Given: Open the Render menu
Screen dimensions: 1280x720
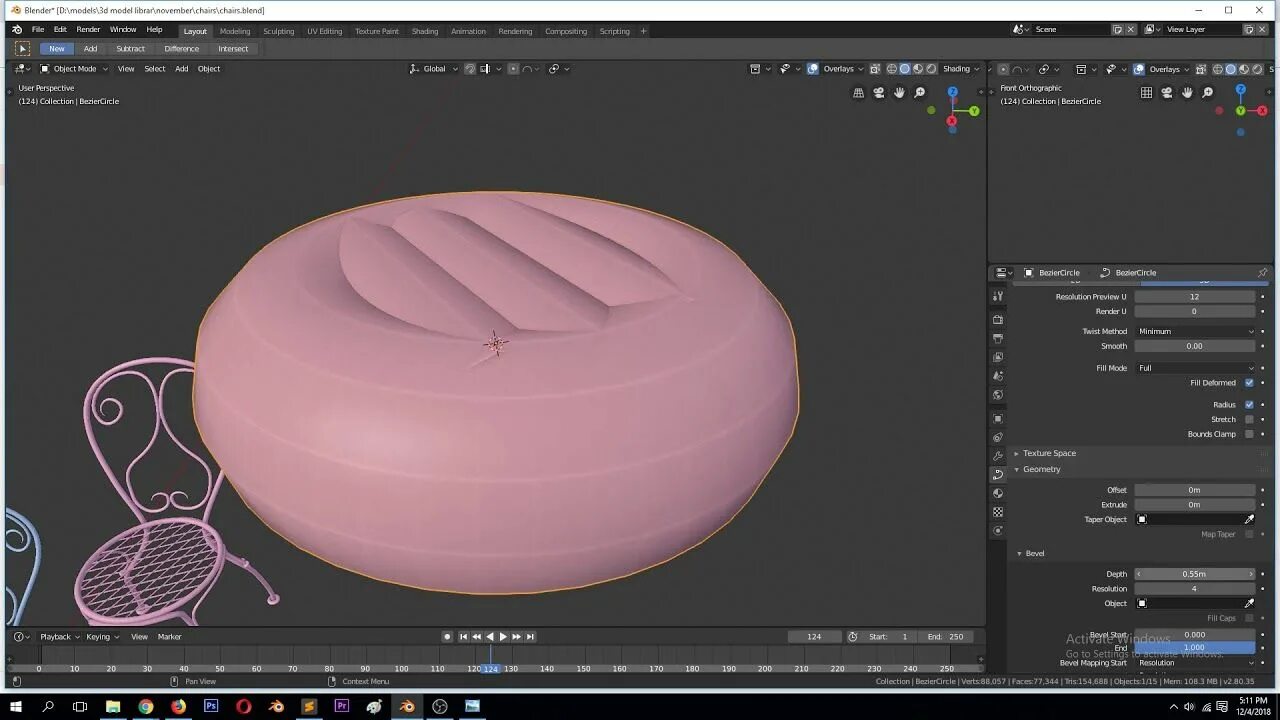Looking at the screenshot, I should (x=88, y=29).
